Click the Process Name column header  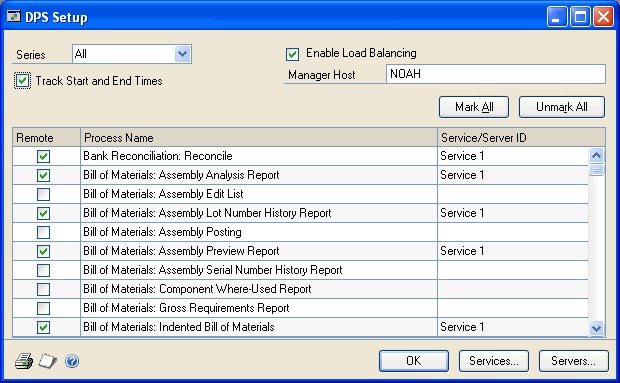tap(259, 138)
